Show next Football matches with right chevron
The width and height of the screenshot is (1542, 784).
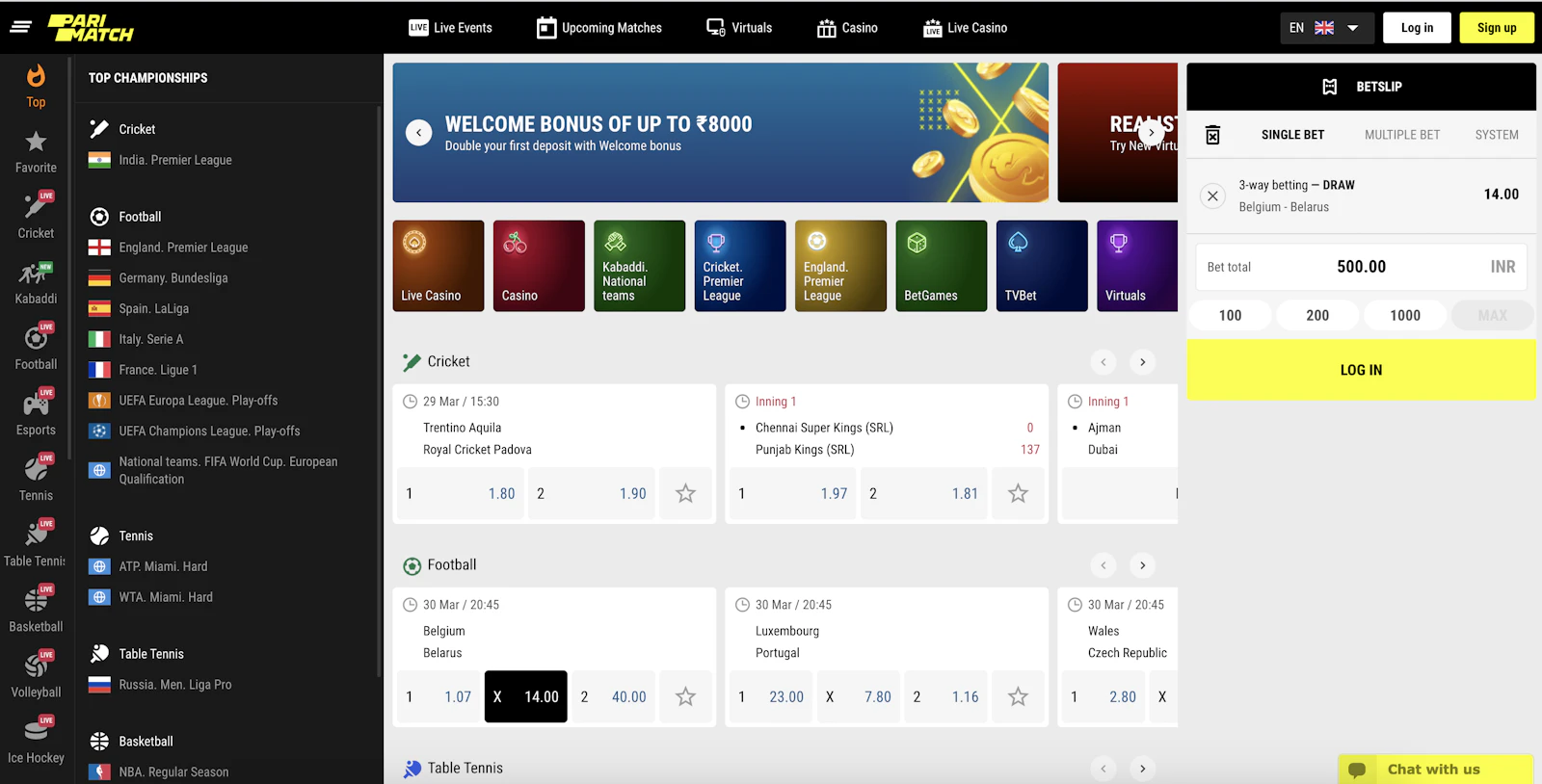[1142, 565]
